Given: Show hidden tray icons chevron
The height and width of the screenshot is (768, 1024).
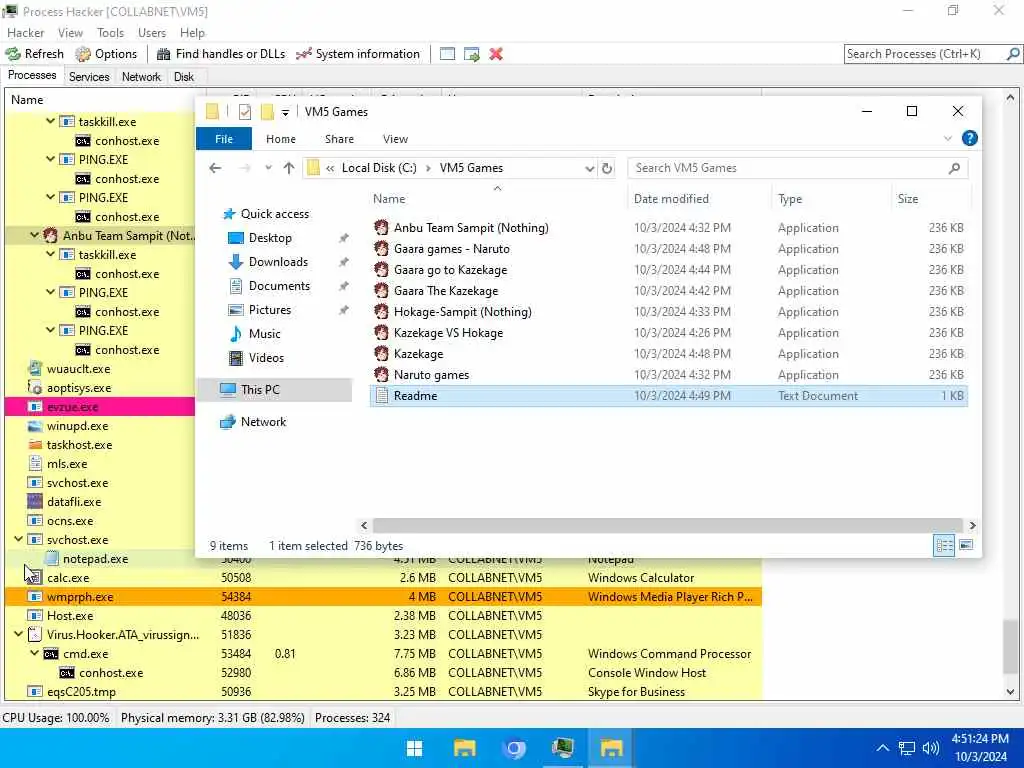Looking at the screenshot, I should 882,748.
